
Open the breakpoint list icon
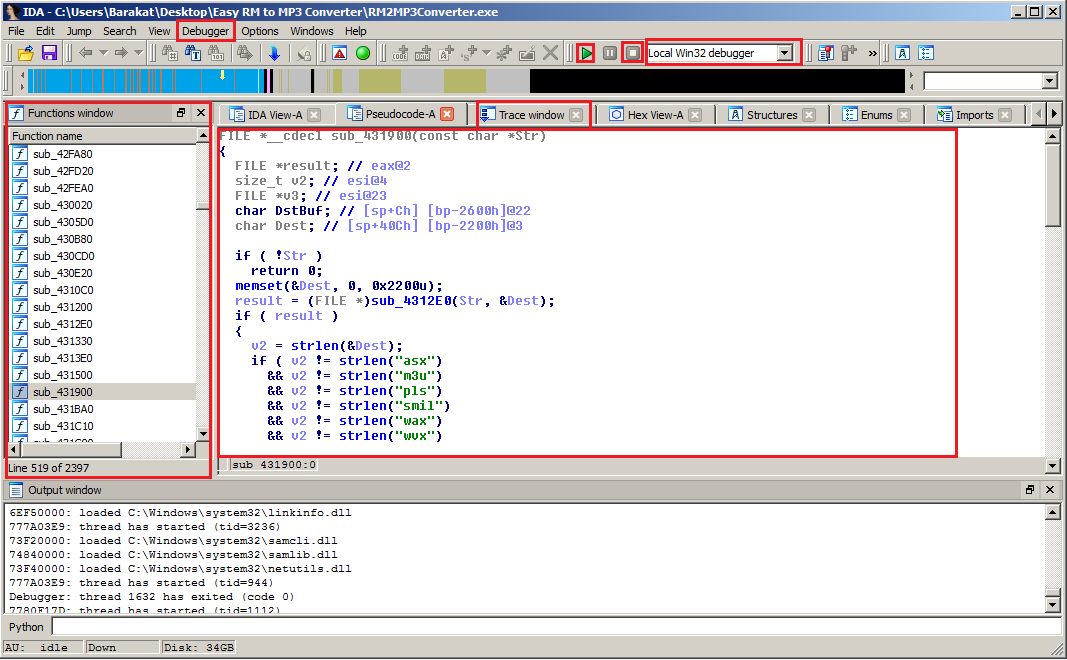tap(826, 53)
